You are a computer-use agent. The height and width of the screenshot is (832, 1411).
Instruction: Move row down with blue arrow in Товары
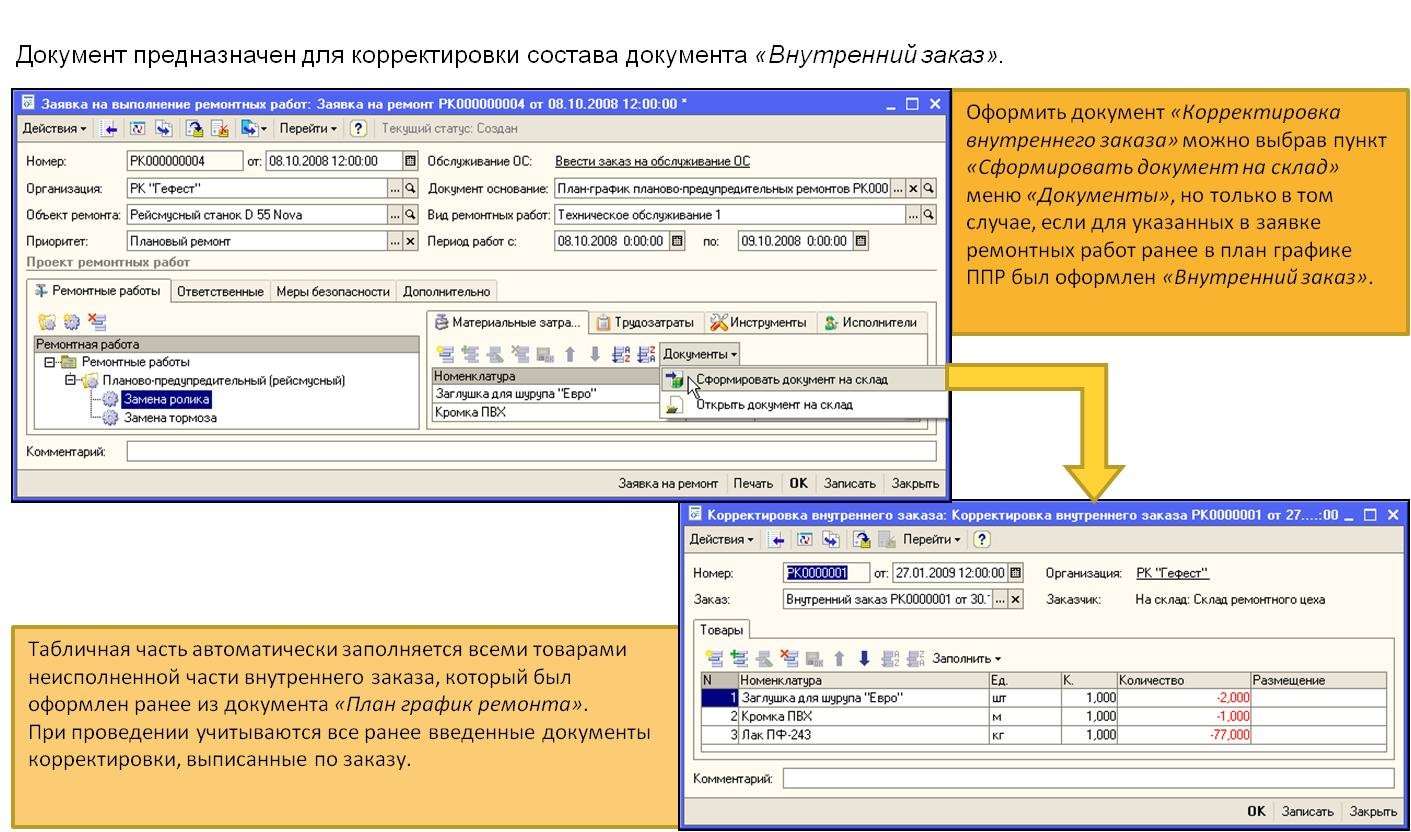coord(864,659)
